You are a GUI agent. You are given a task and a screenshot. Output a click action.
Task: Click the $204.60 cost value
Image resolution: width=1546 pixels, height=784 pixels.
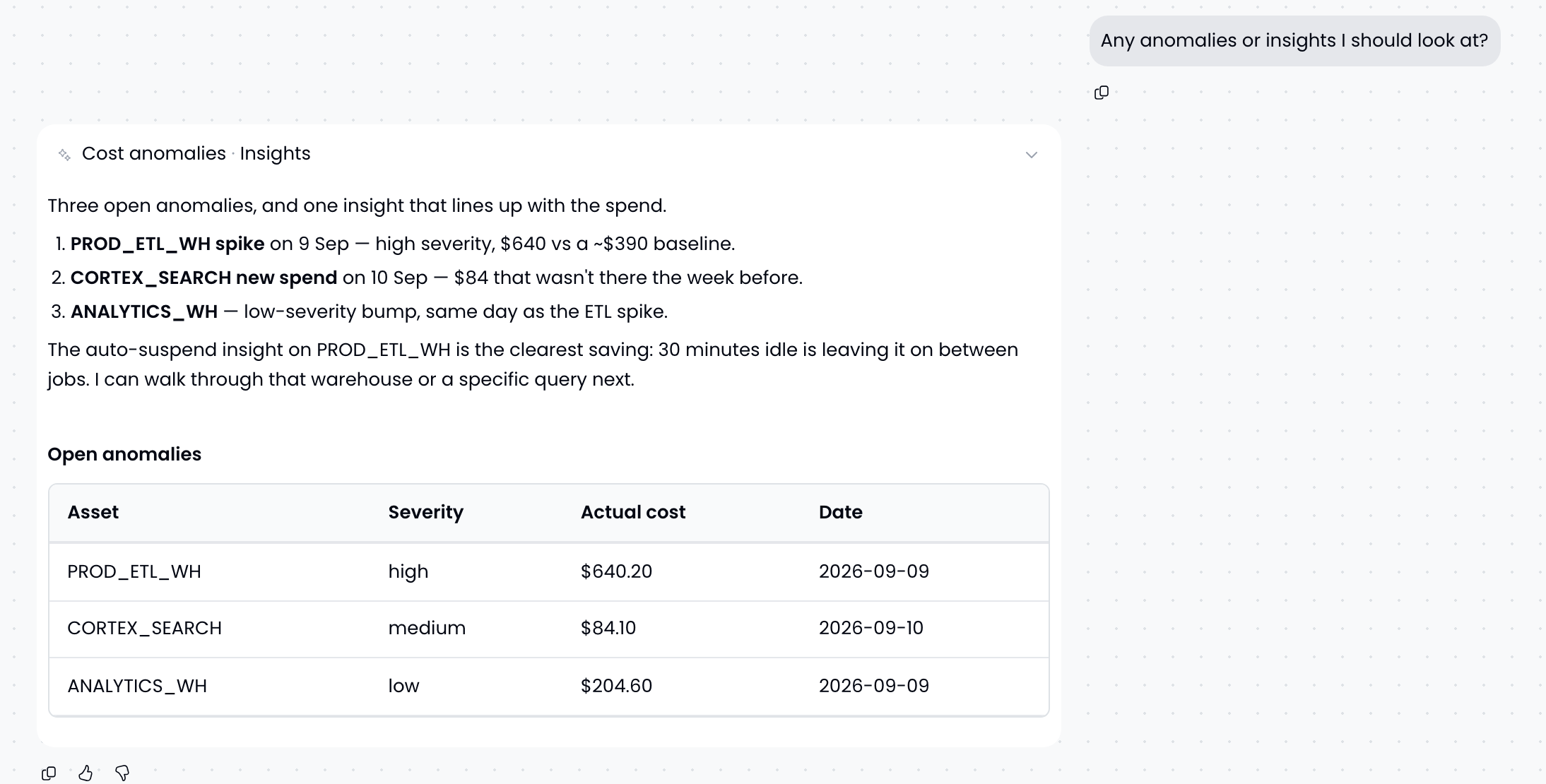coord(617,686)
